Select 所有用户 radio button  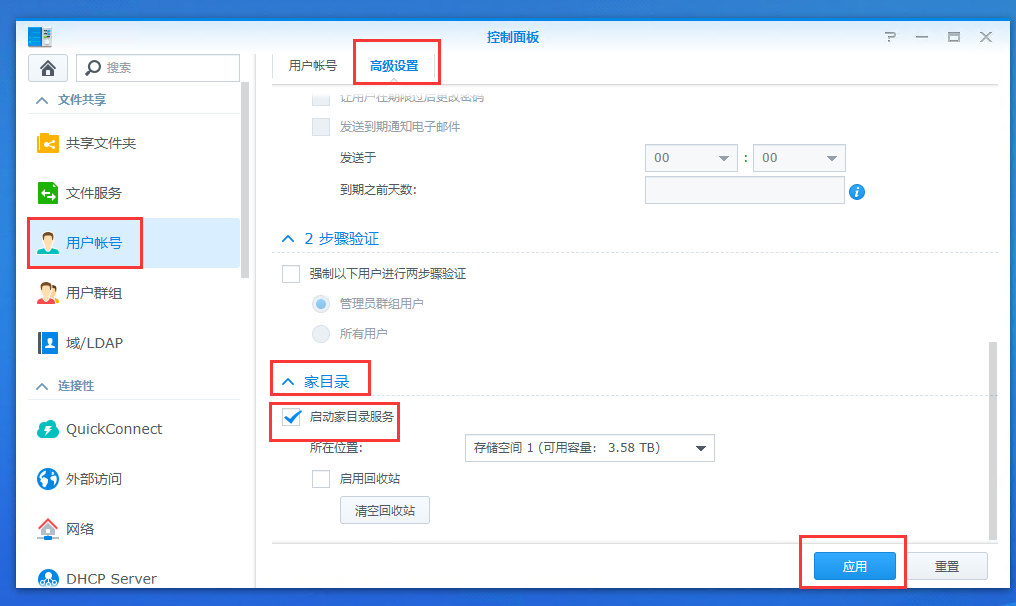click(321, 334)
